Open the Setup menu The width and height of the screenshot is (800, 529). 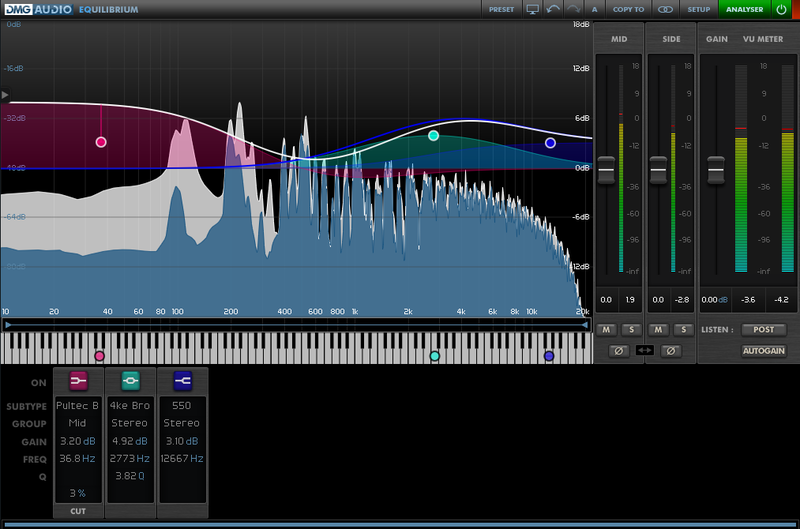click(x=698, y=9)
